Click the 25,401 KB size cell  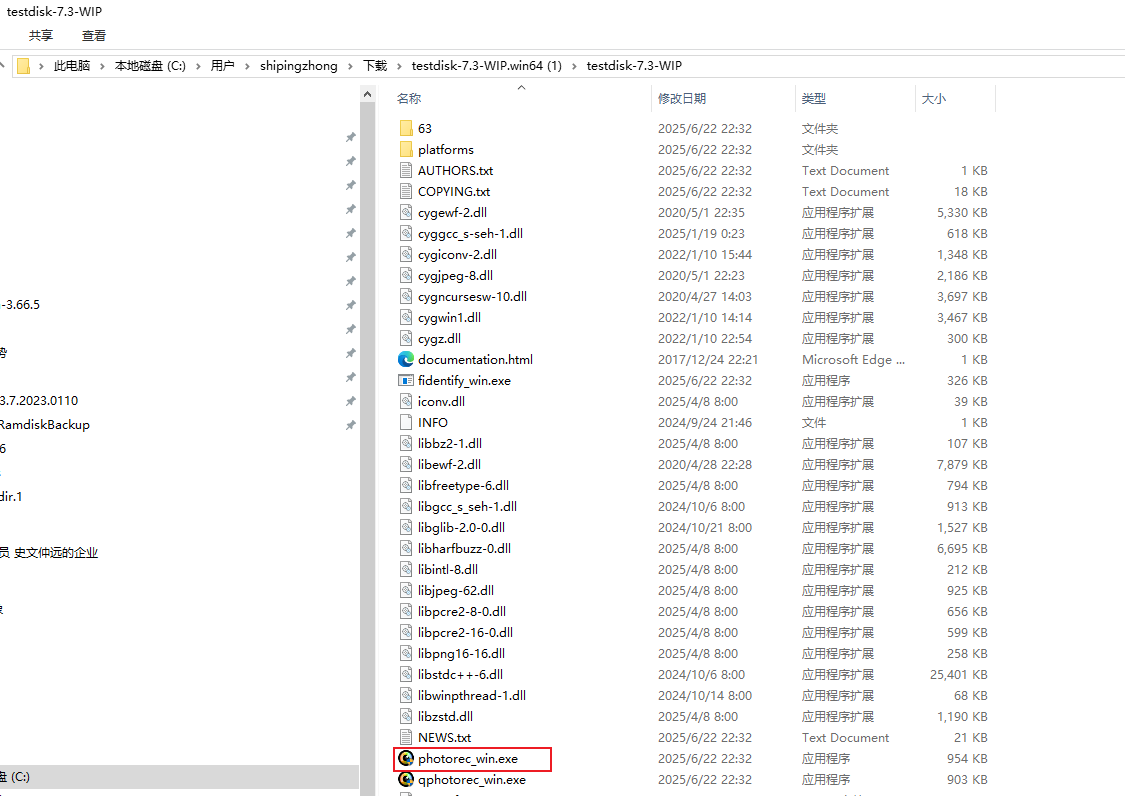(959, 675)
